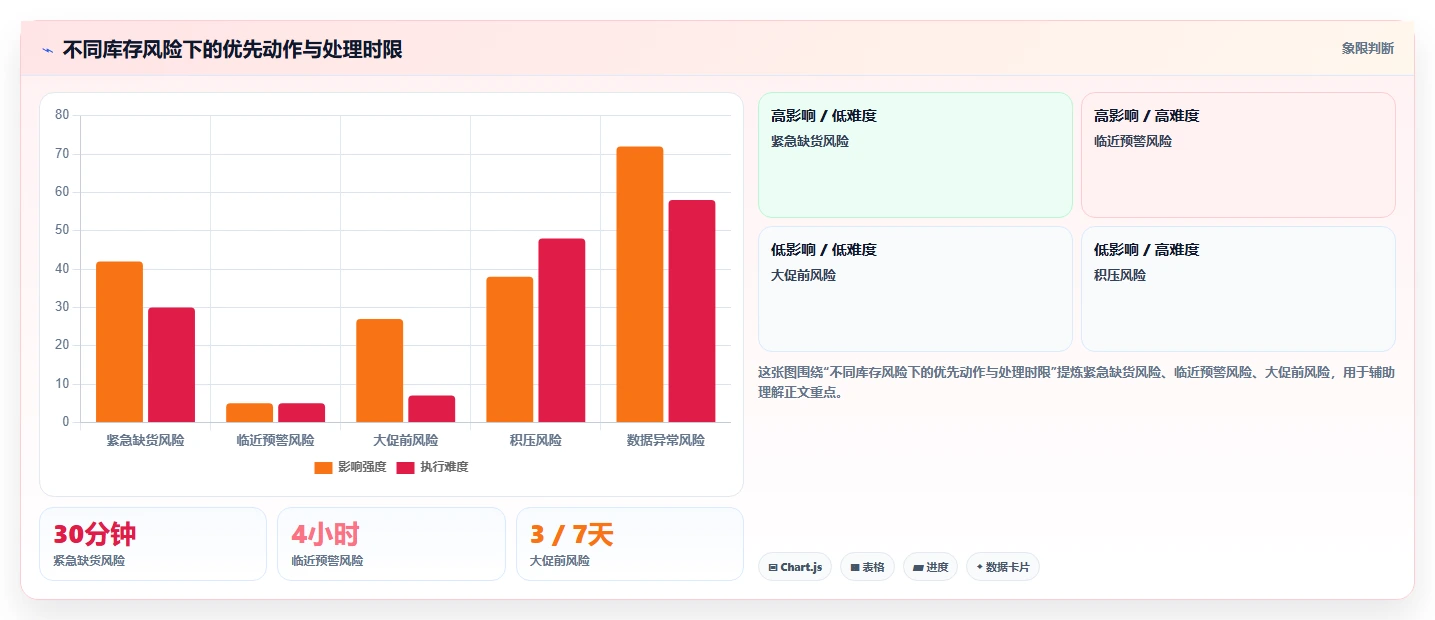
Task: Click the icon inside the 进度 chip
Action: (918, 568)
